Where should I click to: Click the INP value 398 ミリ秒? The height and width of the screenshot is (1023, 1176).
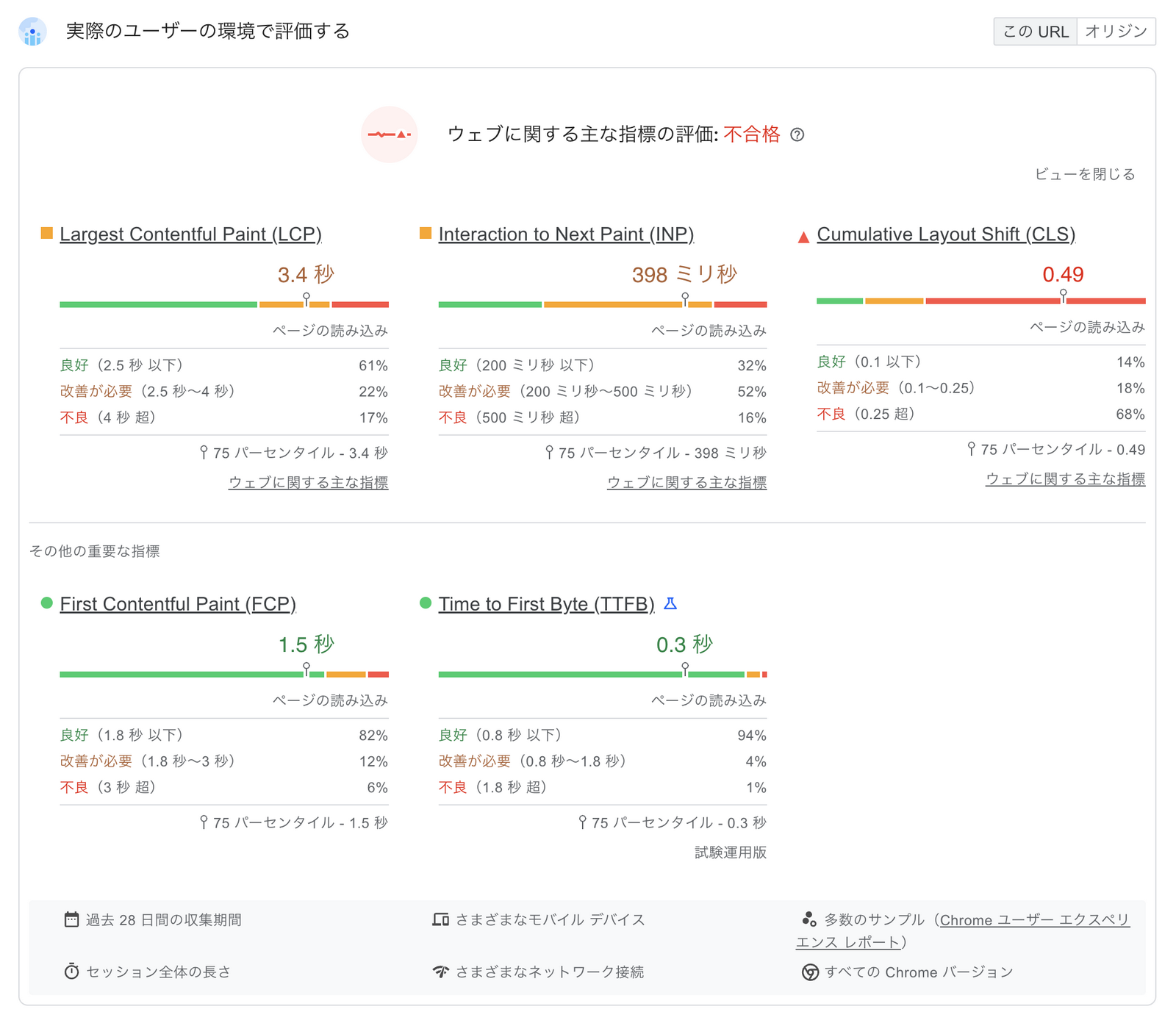[684, 275]
